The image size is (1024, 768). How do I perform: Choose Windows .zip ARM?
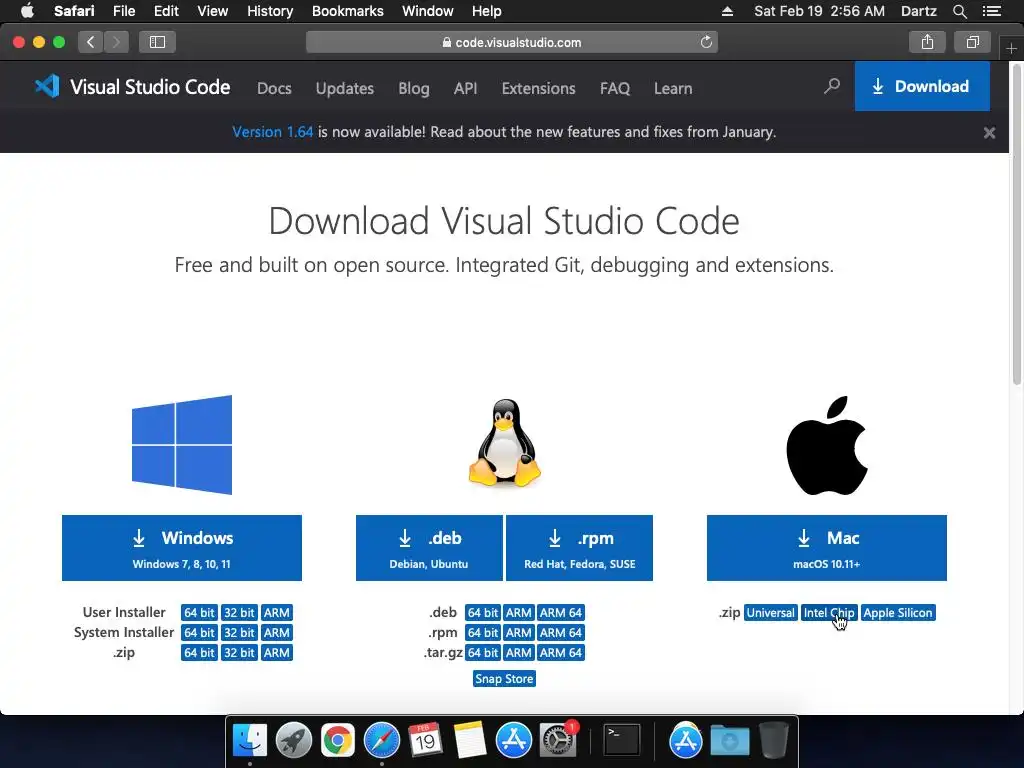pyautogui.click(x=276, y=652)
